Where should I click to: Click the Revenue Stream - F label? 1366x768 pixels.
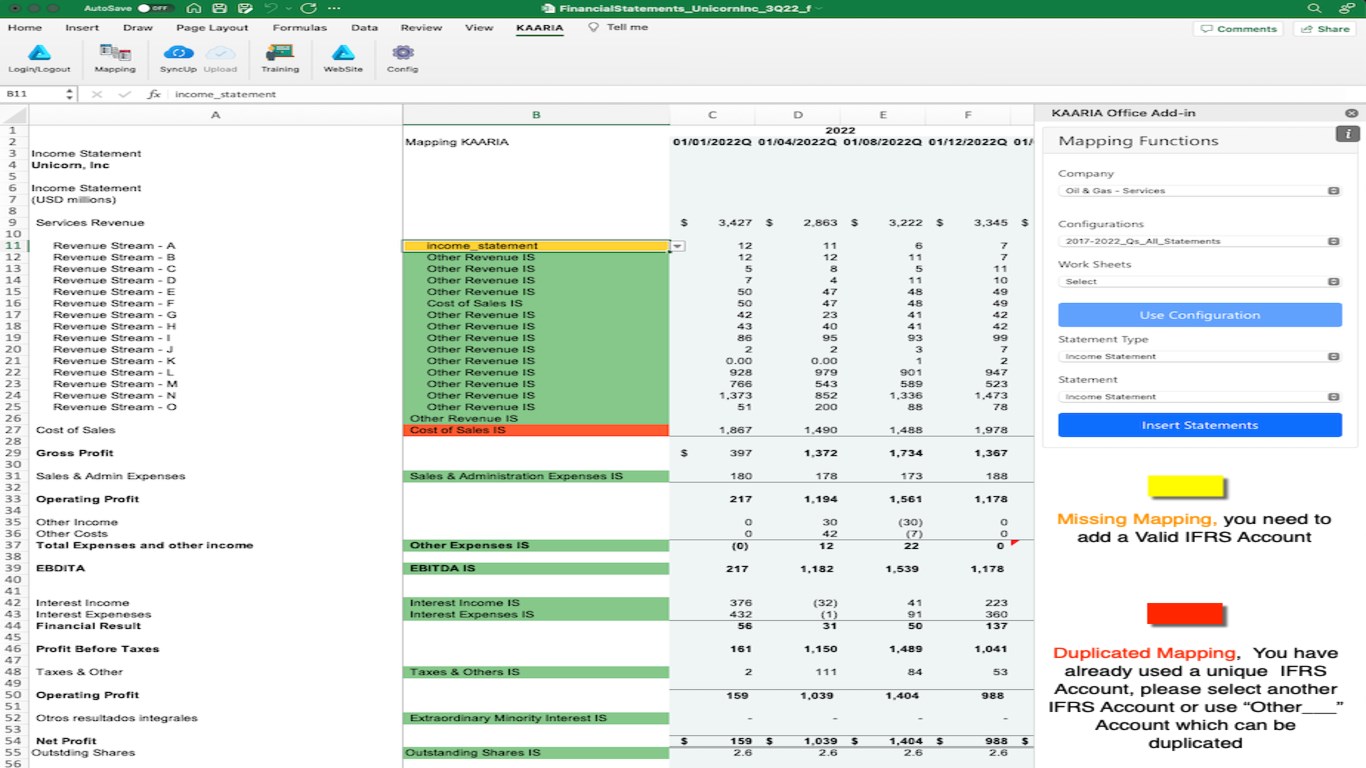[x=114, y=303]
